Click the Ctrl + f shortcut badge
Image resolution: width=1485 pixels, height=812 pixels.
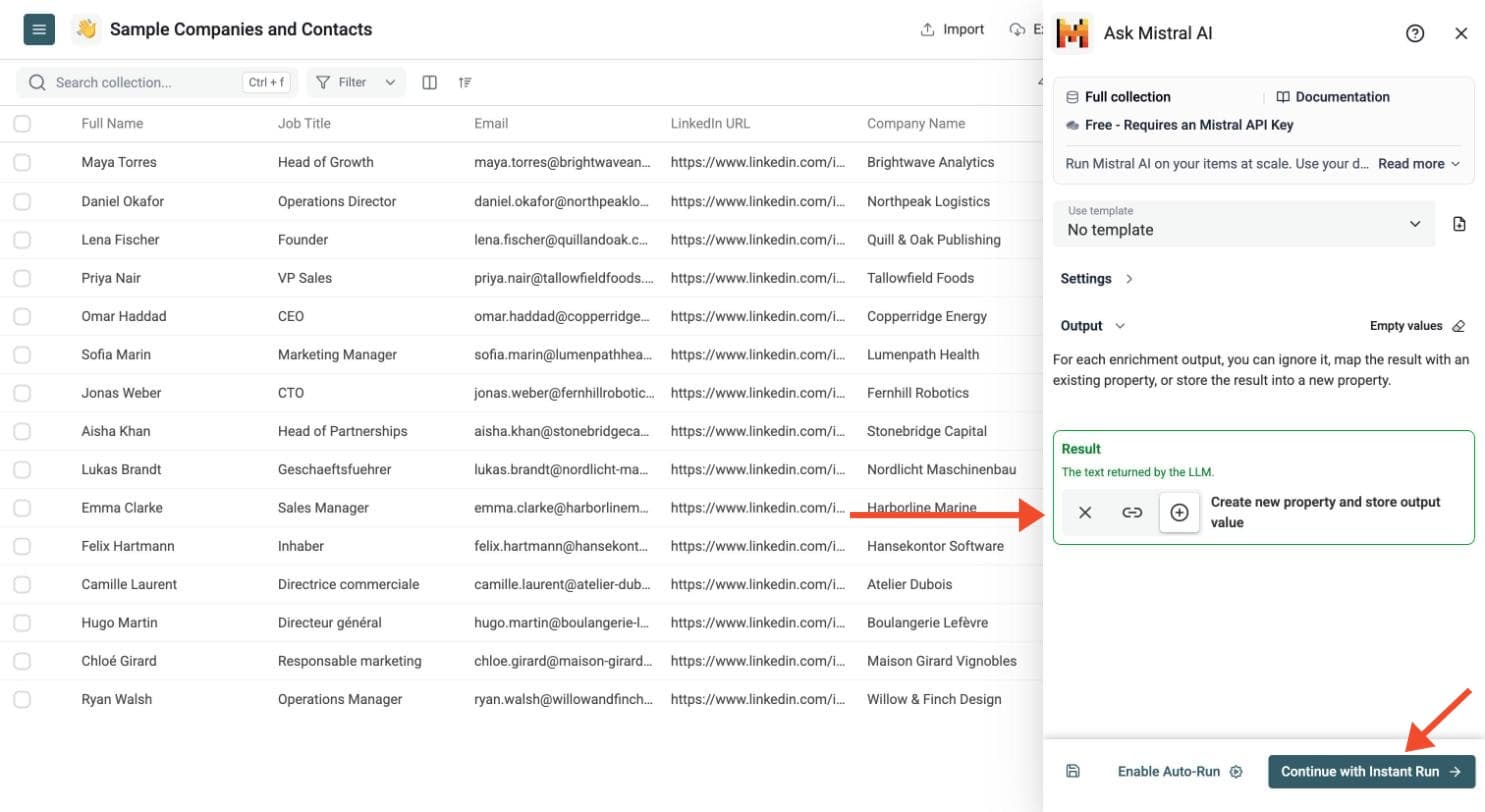[266, 82]
